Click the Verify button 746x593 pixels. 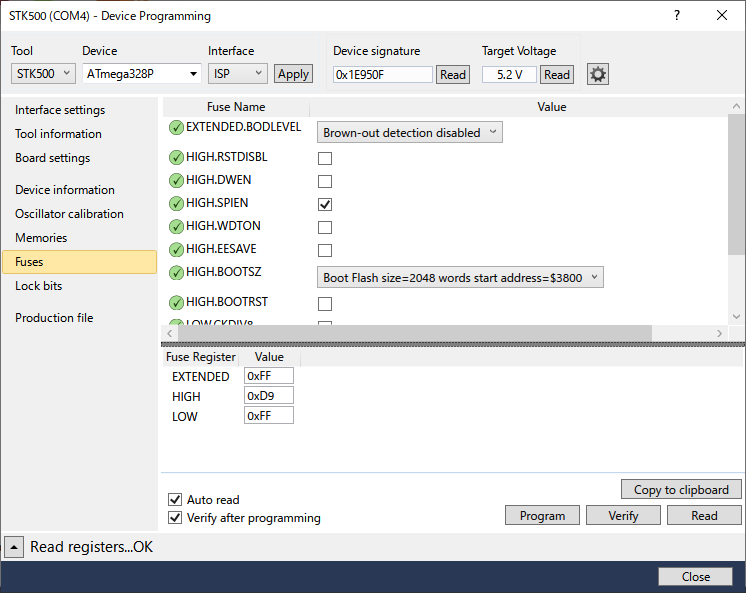point(623,515)
